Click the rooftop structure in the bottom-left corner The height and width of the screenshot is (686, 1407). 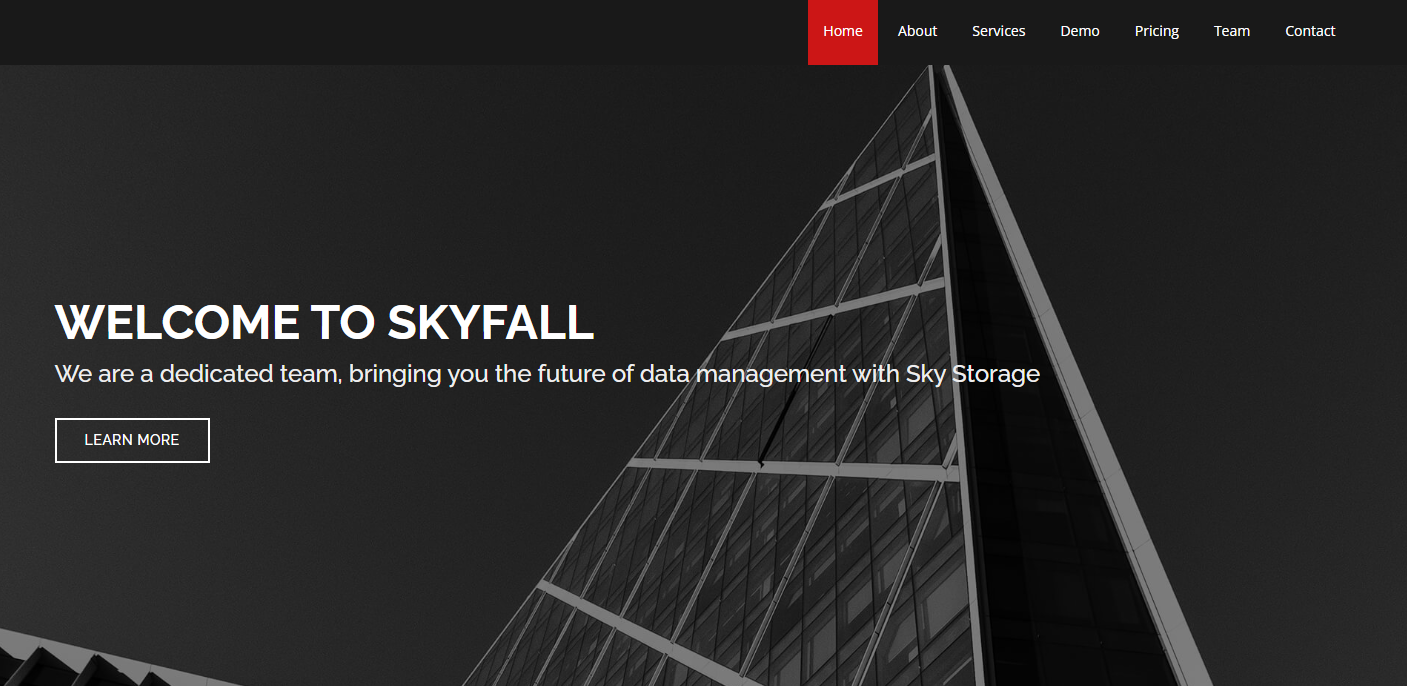pyautogui.click(x=90, y=662)
